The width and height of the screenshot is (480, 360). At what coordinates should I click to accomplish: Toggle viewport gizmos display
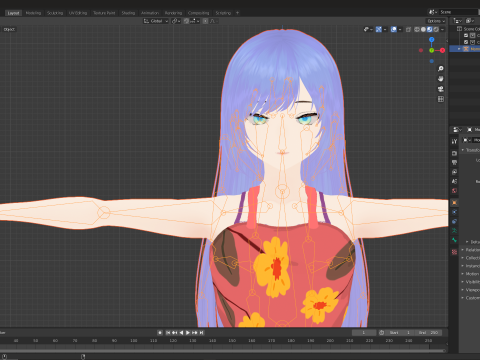pyautogui.click(x=379, y=29)
